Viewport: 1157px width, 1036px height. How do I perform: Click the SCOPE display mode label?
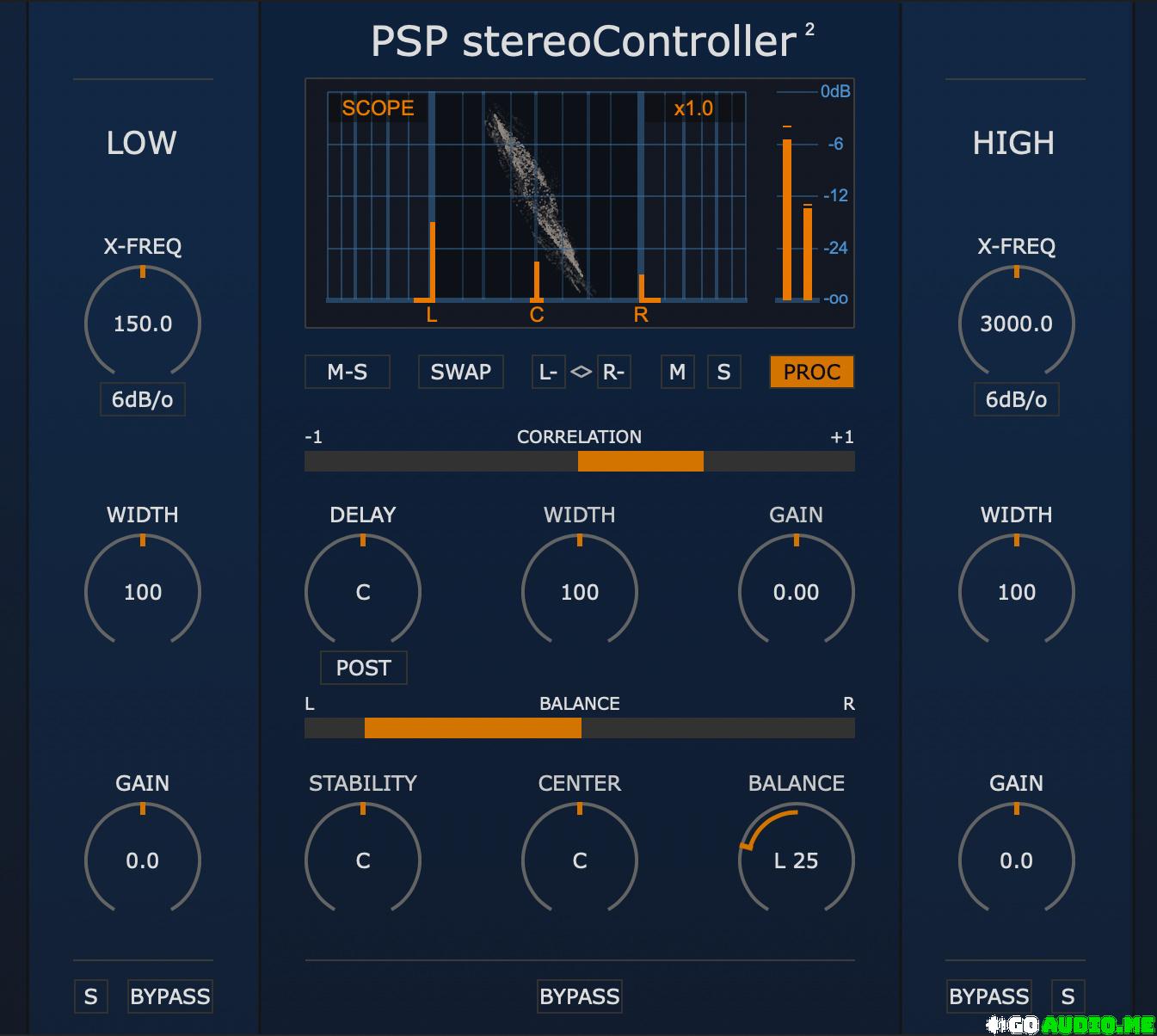point(378,108)
